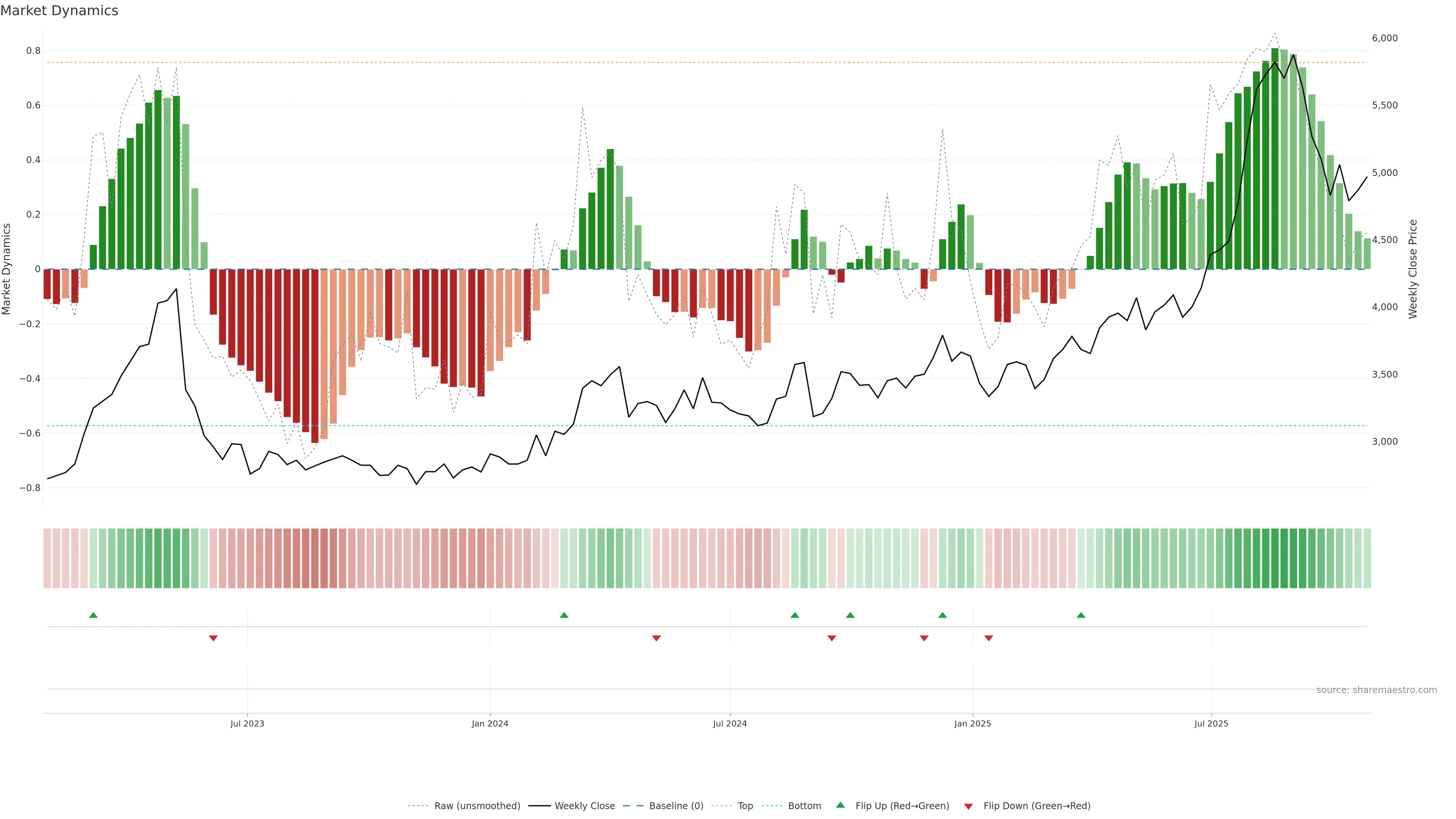This screenshot has height=819, width=1456.
Task: Toggle the Baseline (0) legend entry
Action: 676,806
